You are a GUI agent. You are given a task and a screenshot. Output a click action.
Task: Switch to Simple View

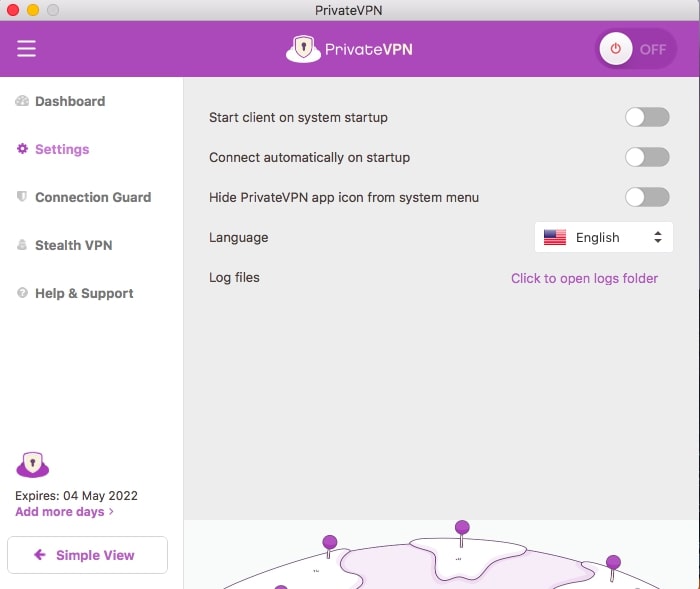88,555
